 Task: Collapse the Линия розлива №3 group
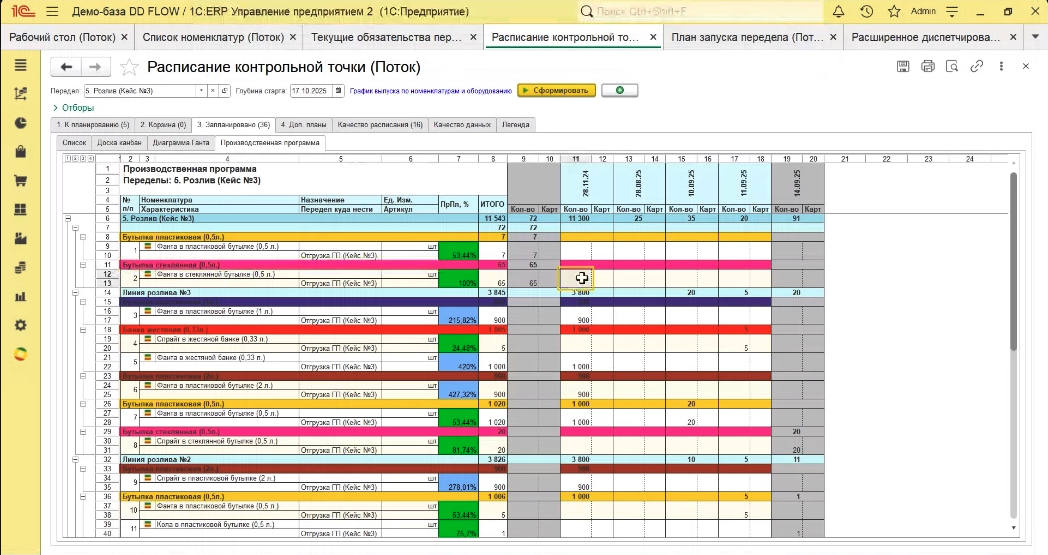pyautogui.click(x=77, y=292)
